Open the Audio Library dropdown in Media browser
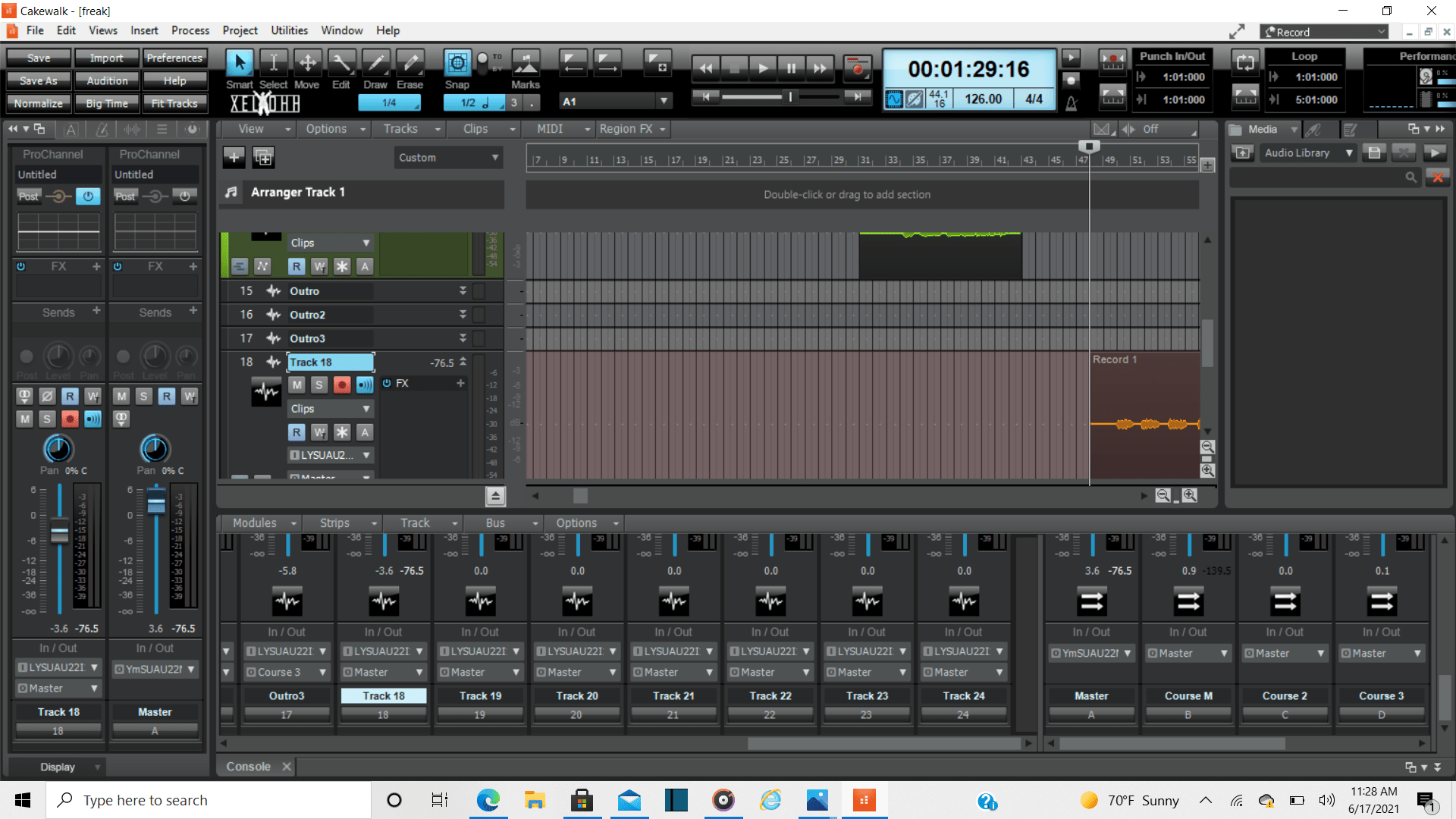1456x819 pixels. (x=1349, y=152)
